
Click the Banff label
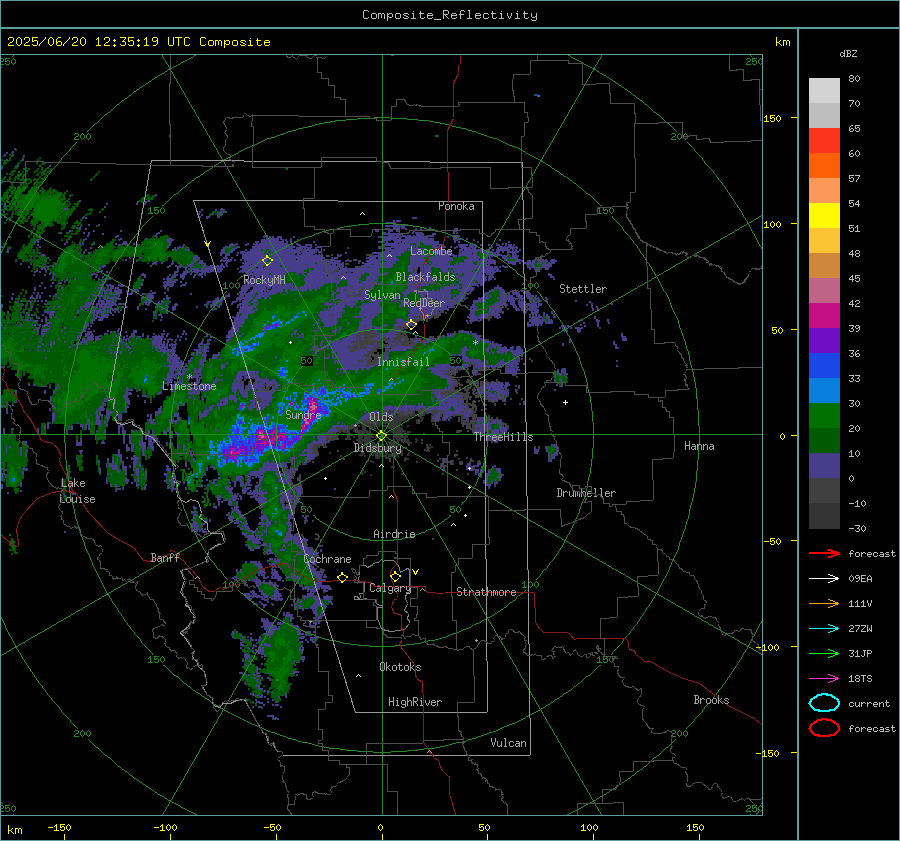(x=165, y=557)
